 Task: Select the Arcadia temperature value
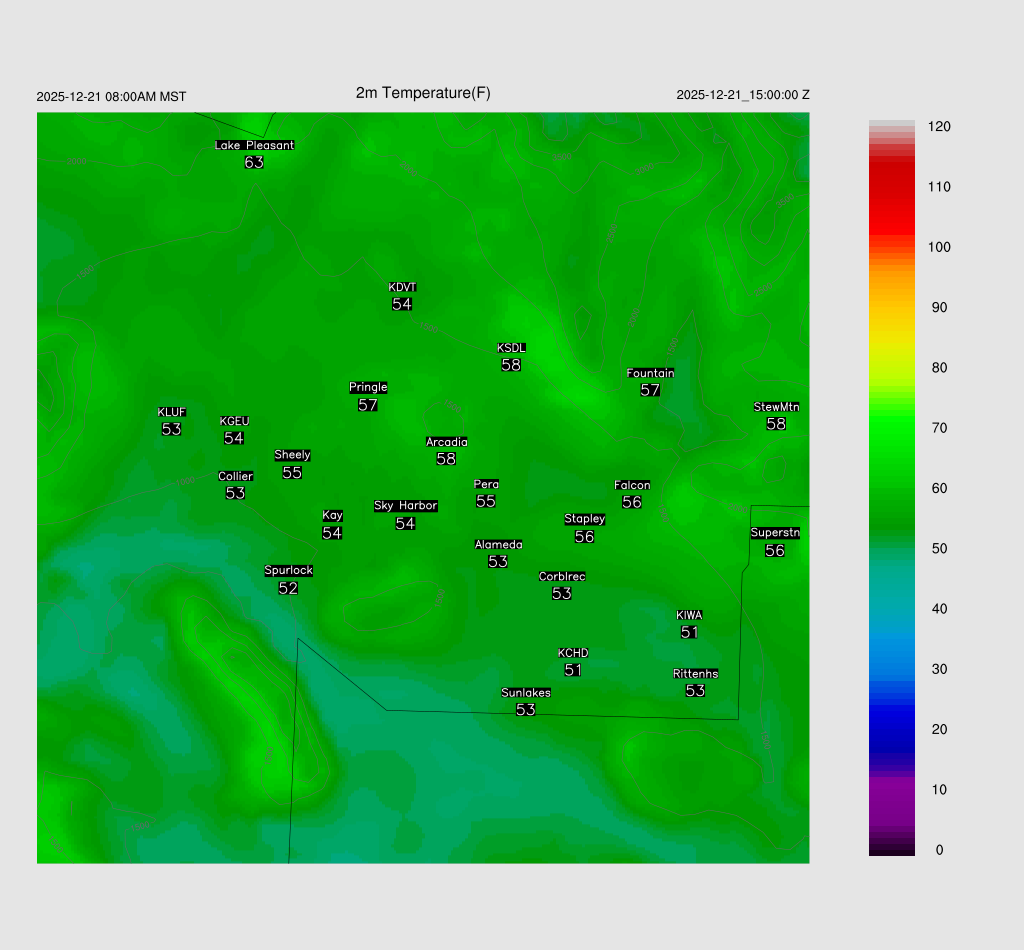tap(446, 459)
